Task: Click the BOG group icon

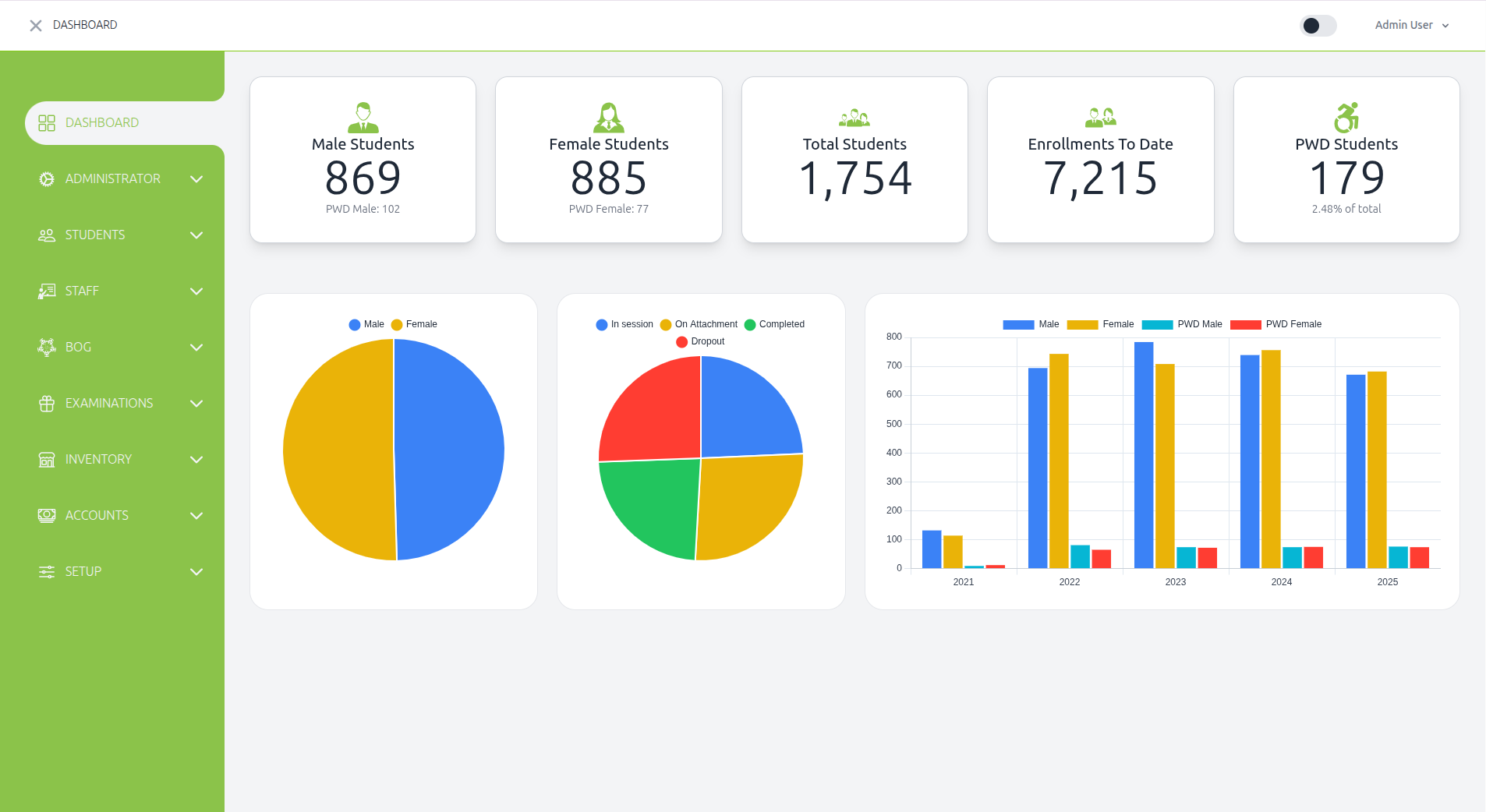Action: coord(47,348)
